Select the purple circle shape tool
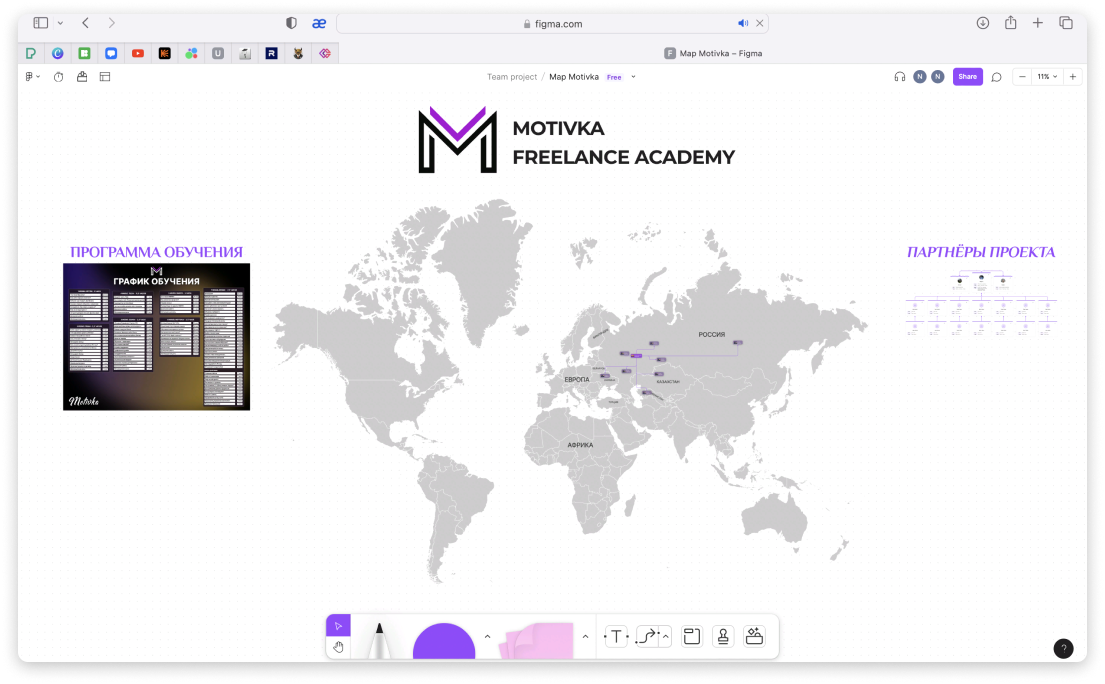 (444, 641)
